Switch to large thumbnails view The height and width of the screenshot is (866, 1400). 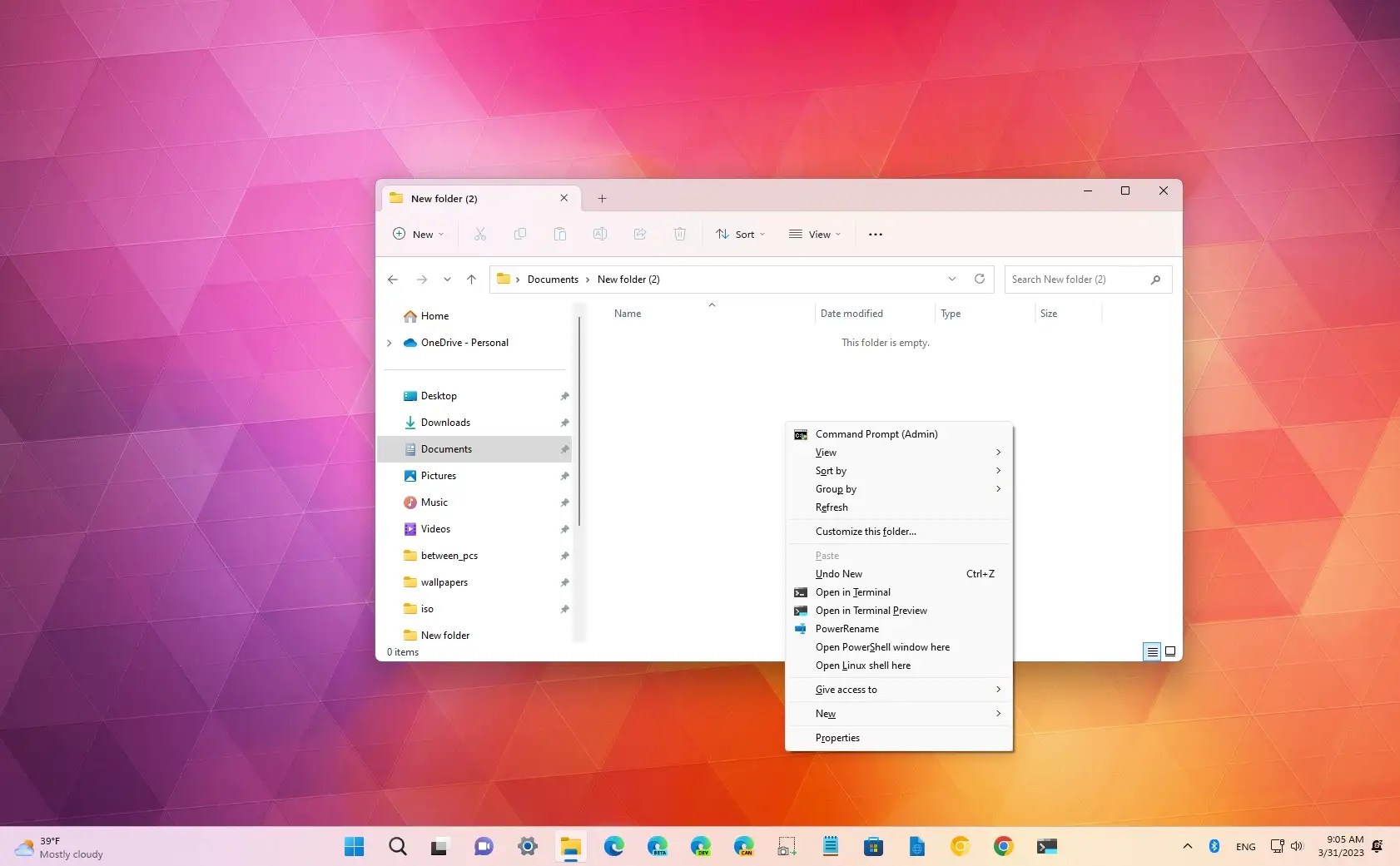point(1169,652)
